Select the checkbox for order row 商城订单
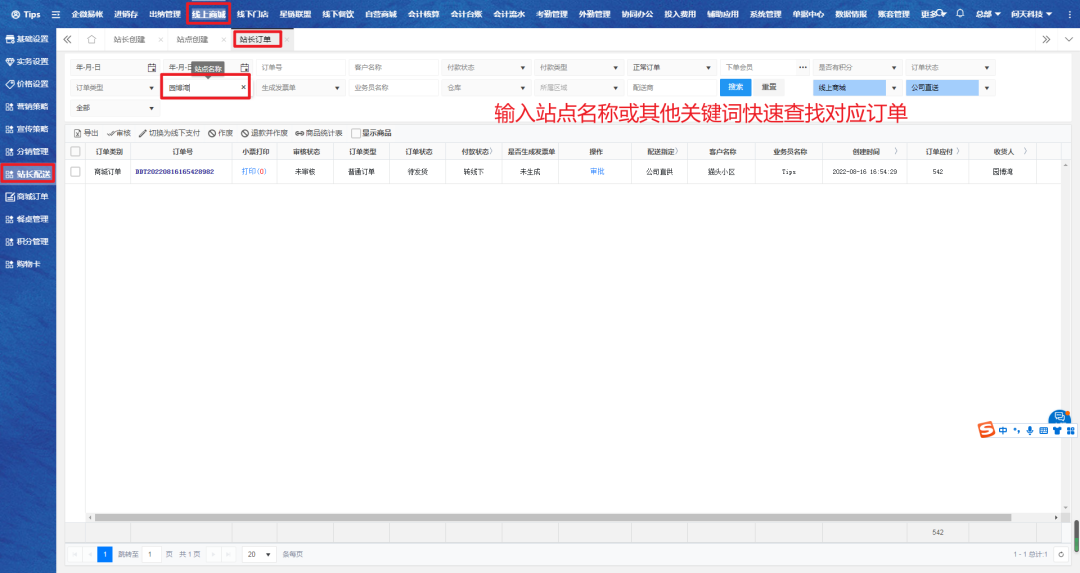 (x=75, y=172)
